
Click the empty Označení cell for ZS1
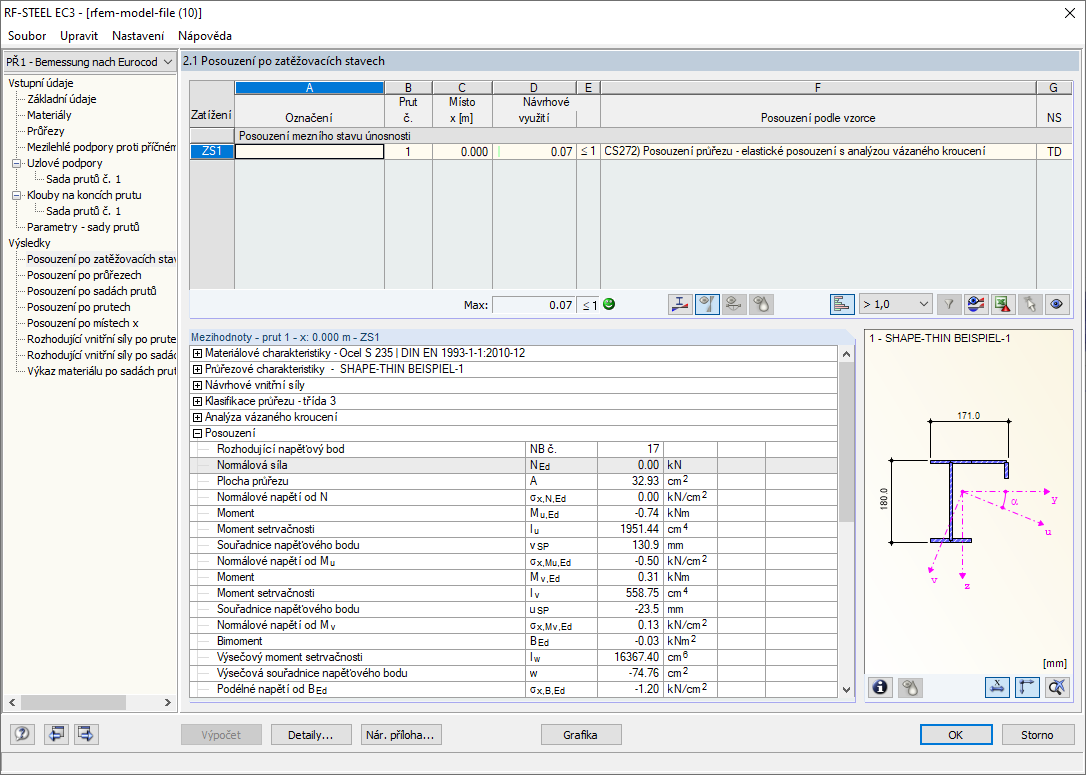pyautogui.click(x=310, y=151)
